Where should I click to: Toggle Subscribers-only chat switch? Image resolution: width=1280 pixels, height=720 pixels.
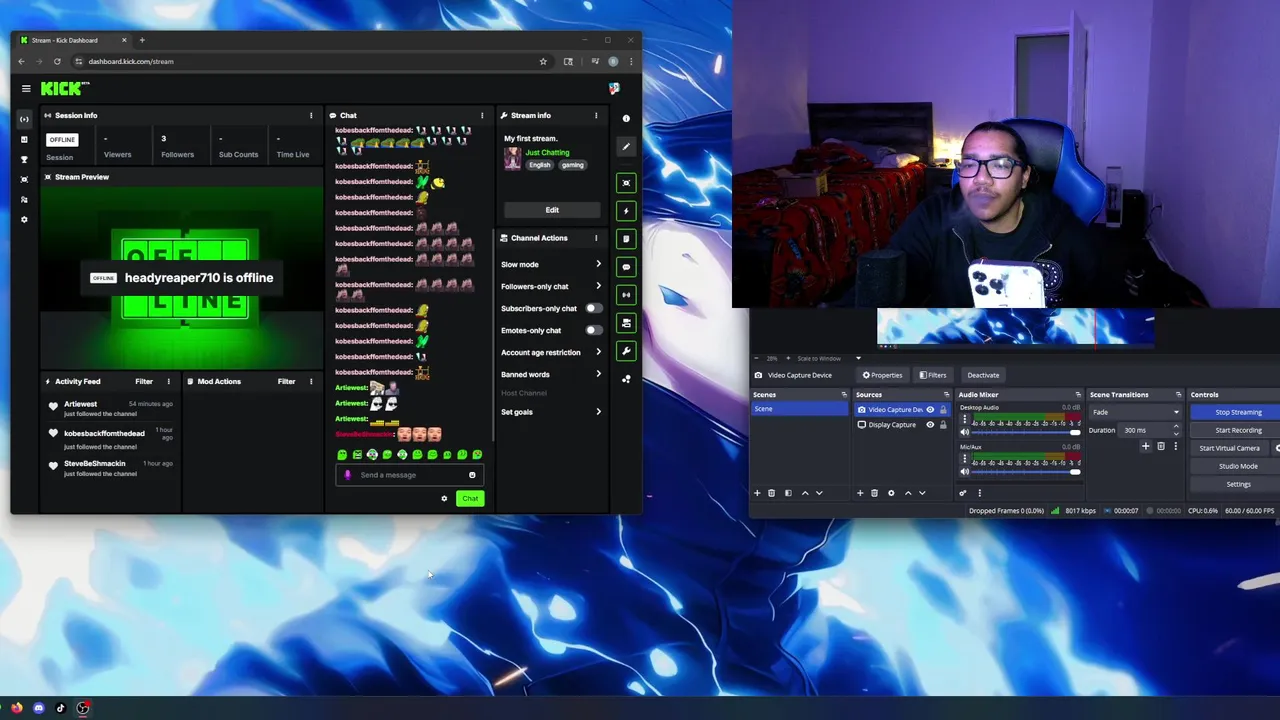592,308
